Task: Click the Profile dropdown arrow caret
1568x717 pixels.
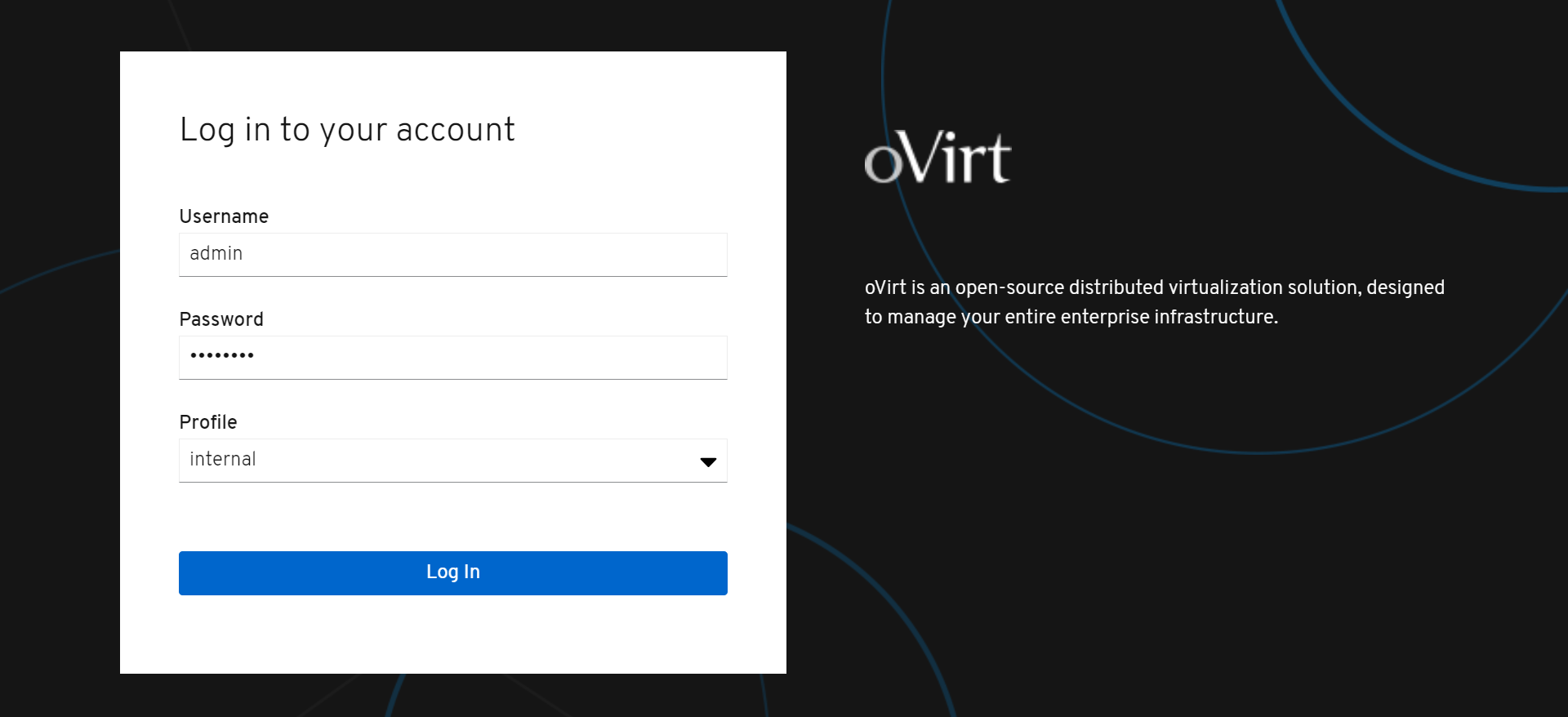Action: [708, 461]
